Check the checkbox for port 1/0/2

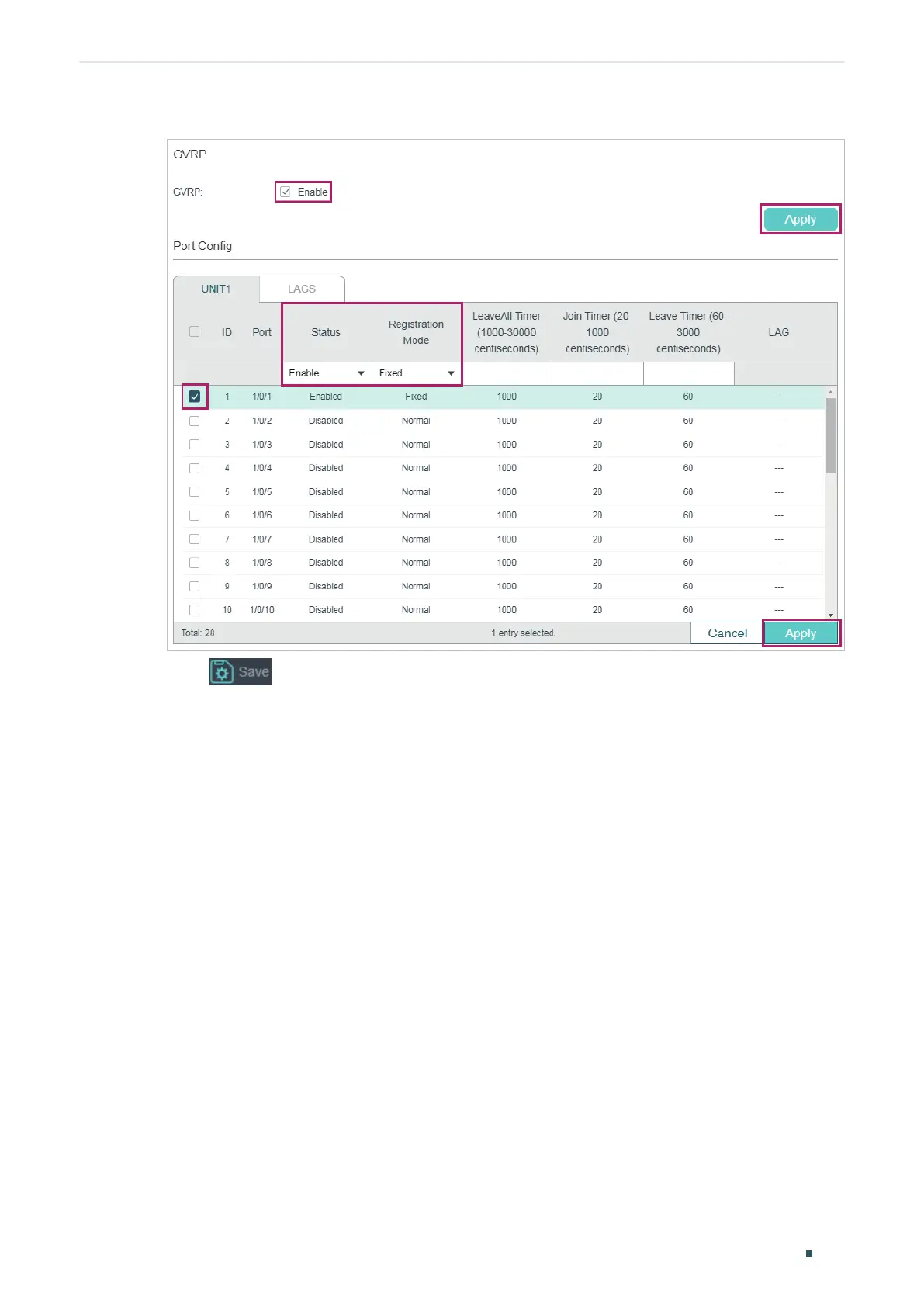click(x=194, y=421)
